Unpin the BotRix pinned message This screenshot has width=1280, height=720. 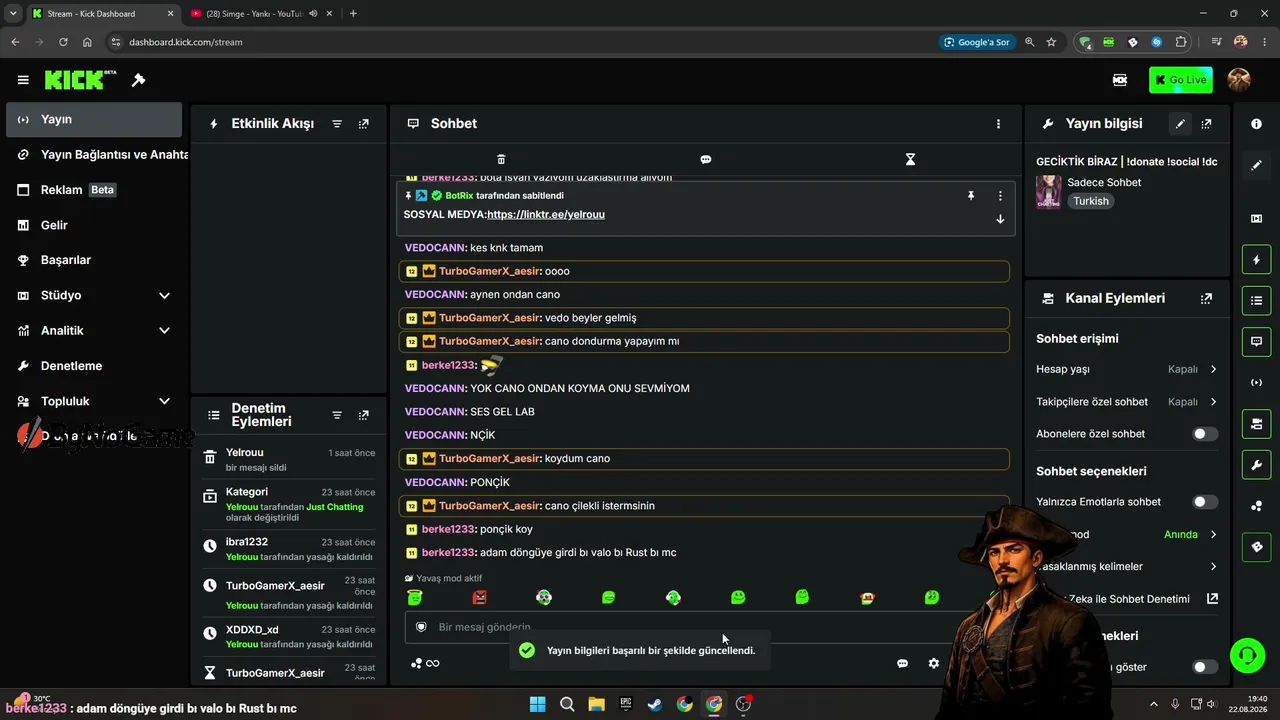[970, 196]
